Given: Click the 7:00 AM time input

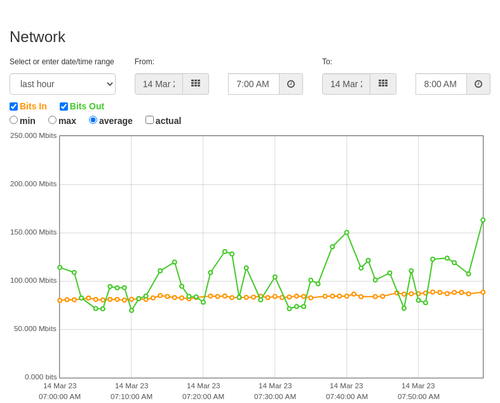Looking at the screenshot, I should coord(254,84).
